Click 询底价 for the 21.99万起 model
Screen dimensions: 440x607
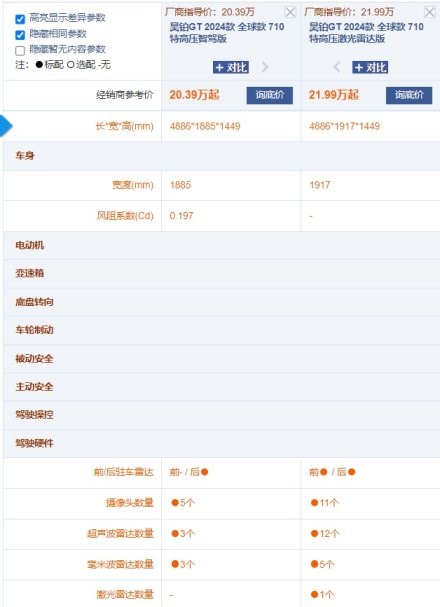pyautogui.click(x=409, y=95)
